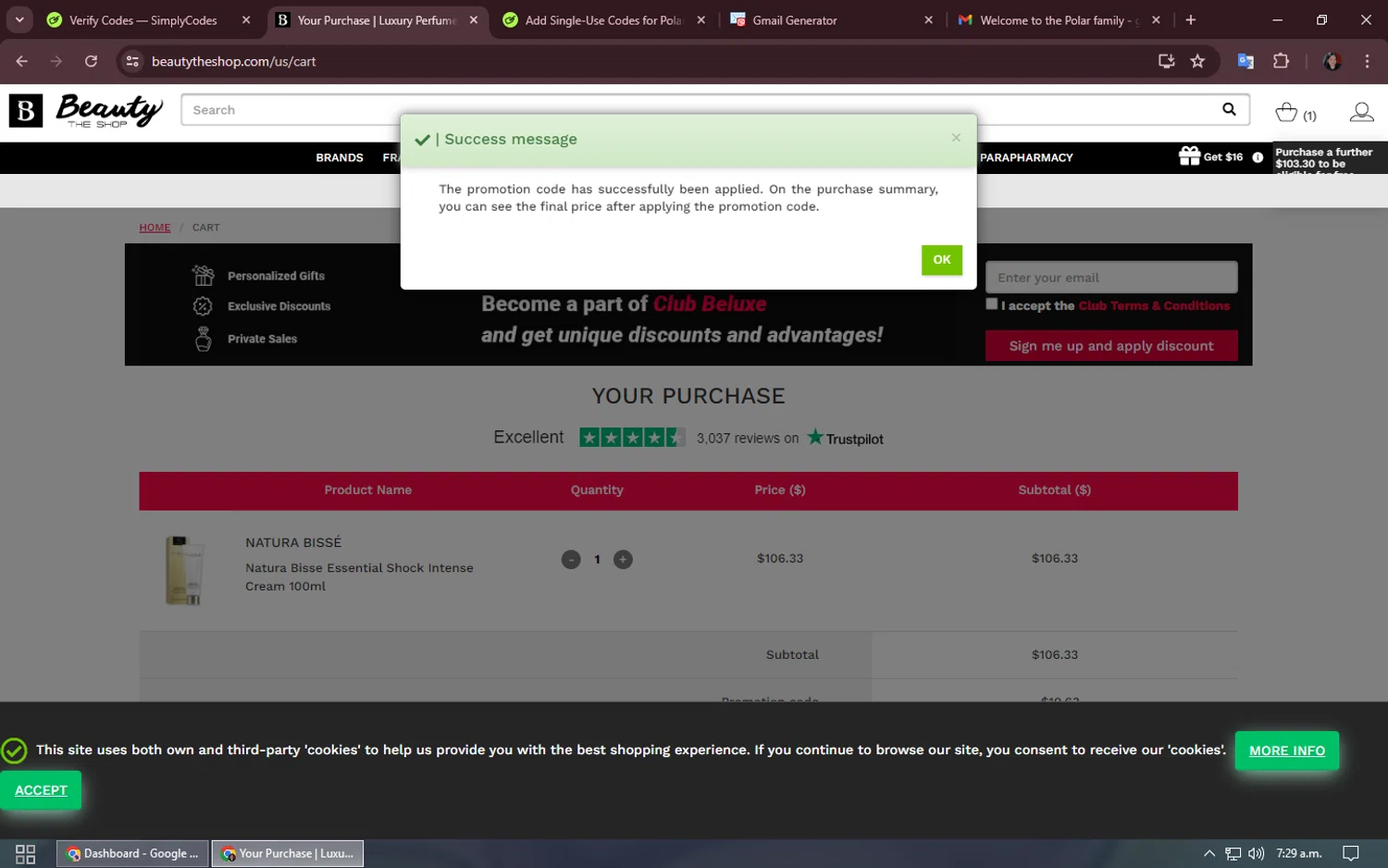The height and width of the screenshot is (868, 1388).
Task: Reload the page
Action: coord(91,61)
